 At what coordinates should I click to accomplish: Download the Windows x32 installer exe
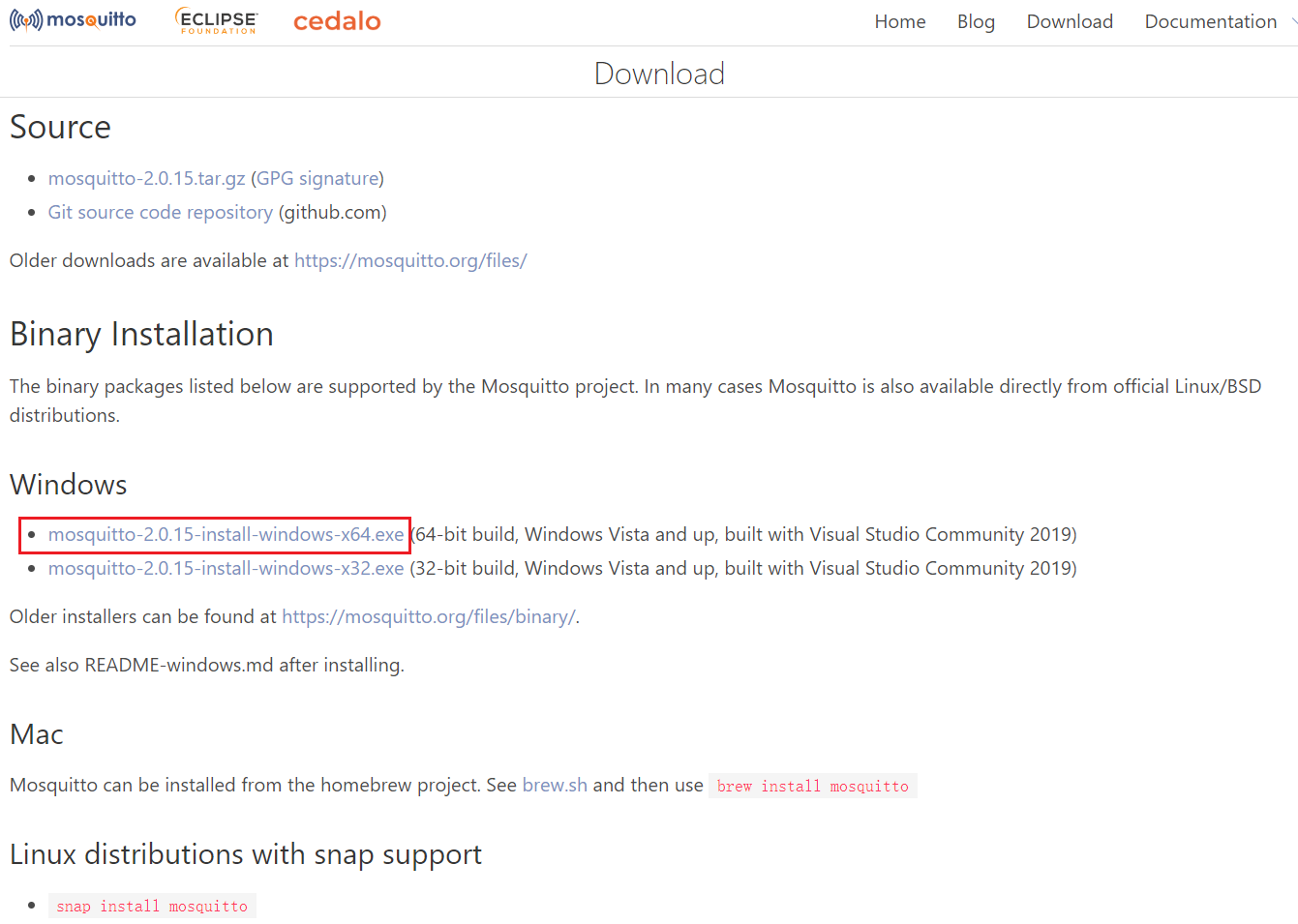[x=226, y=568]
